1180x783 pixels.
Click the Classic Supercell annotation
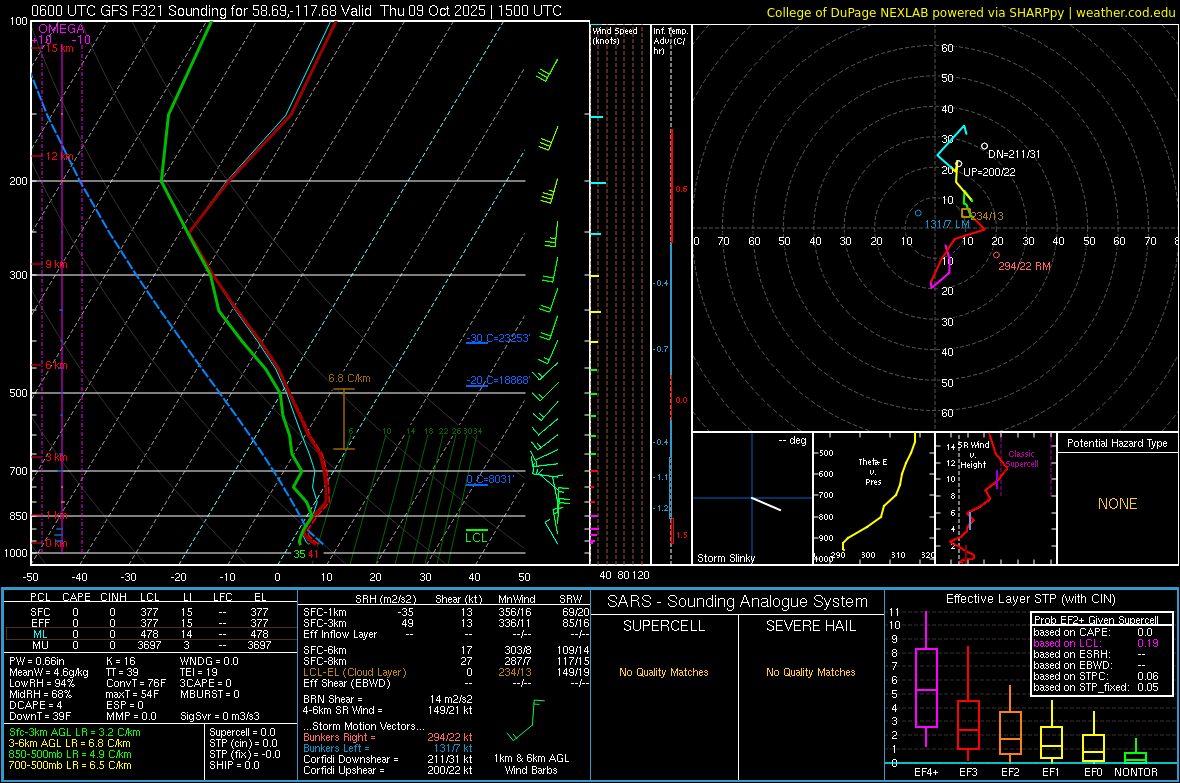point(1022,459)
